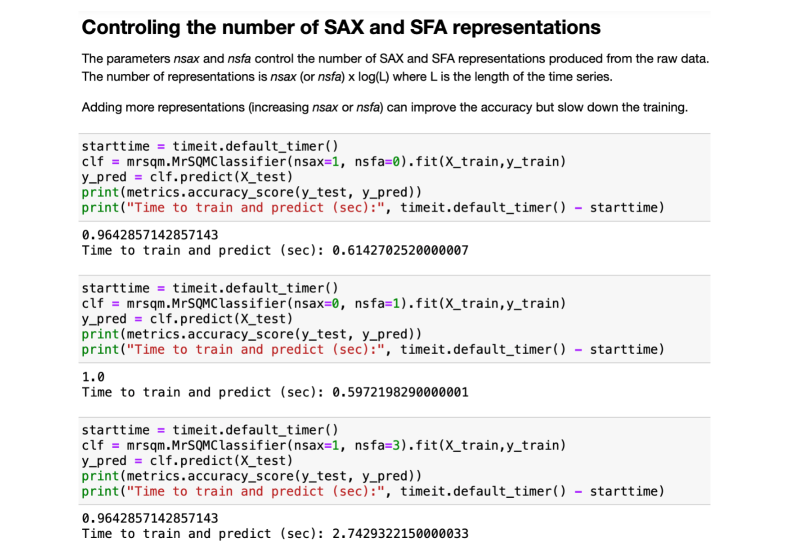Viewport: 789px width, 558px height.
Task: Click third cell's print(metrics.accuracy_score) line
Action: pos(251,476)
